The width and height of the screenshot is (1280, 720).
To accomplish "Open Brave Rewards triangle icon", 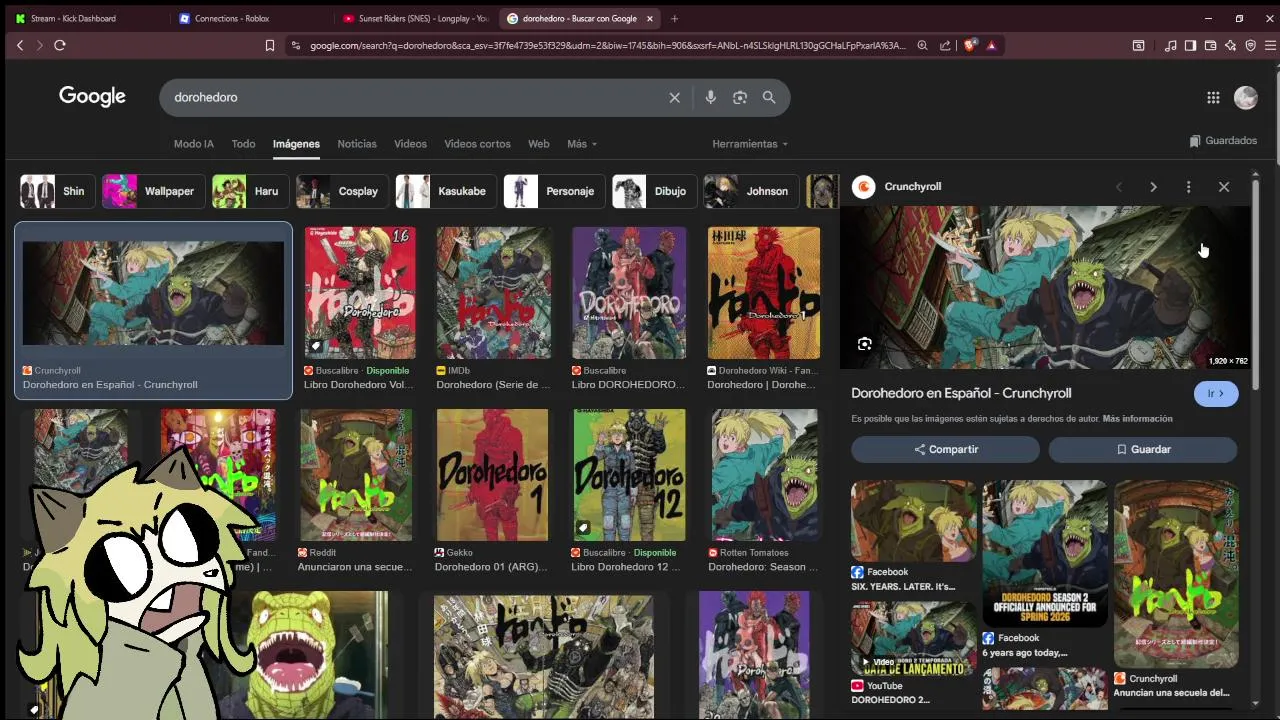I will [x=991, y=45].
